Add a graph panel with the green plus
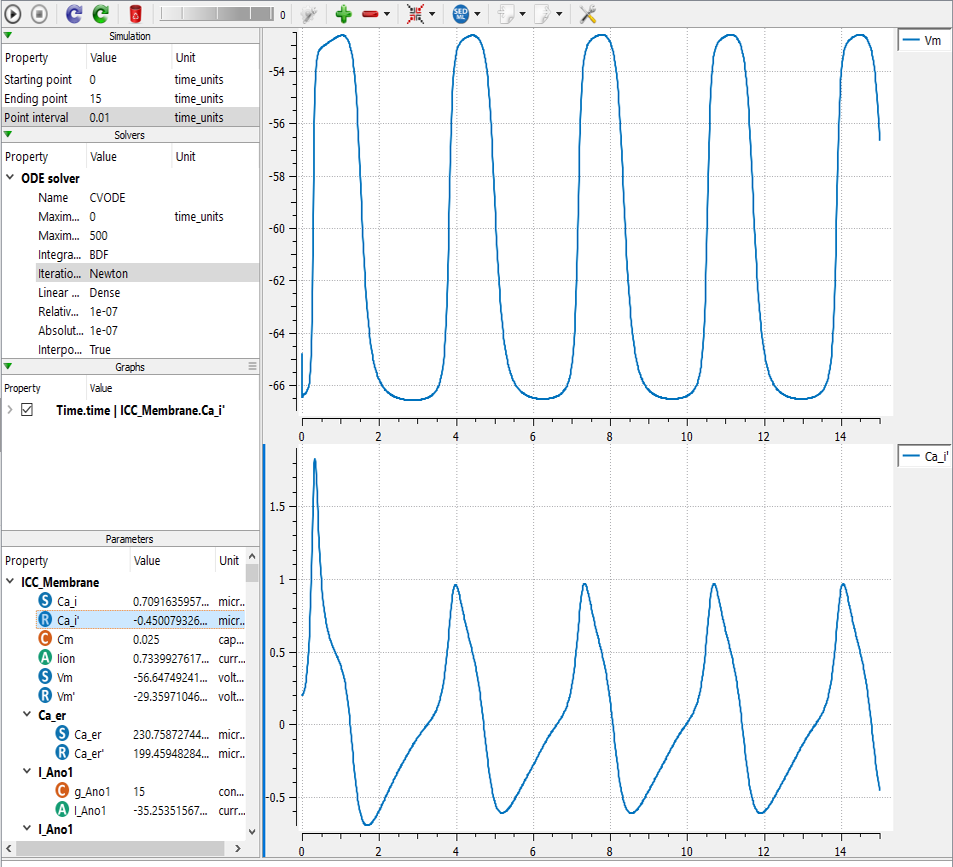The height and width of the screenshot is (867, 953). (x=343, y=14)
